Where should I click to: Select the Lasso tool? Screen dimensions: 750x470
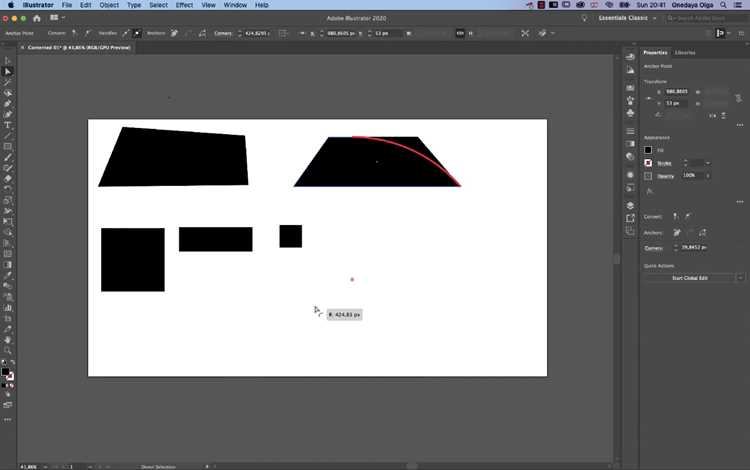tap(8, 93)
